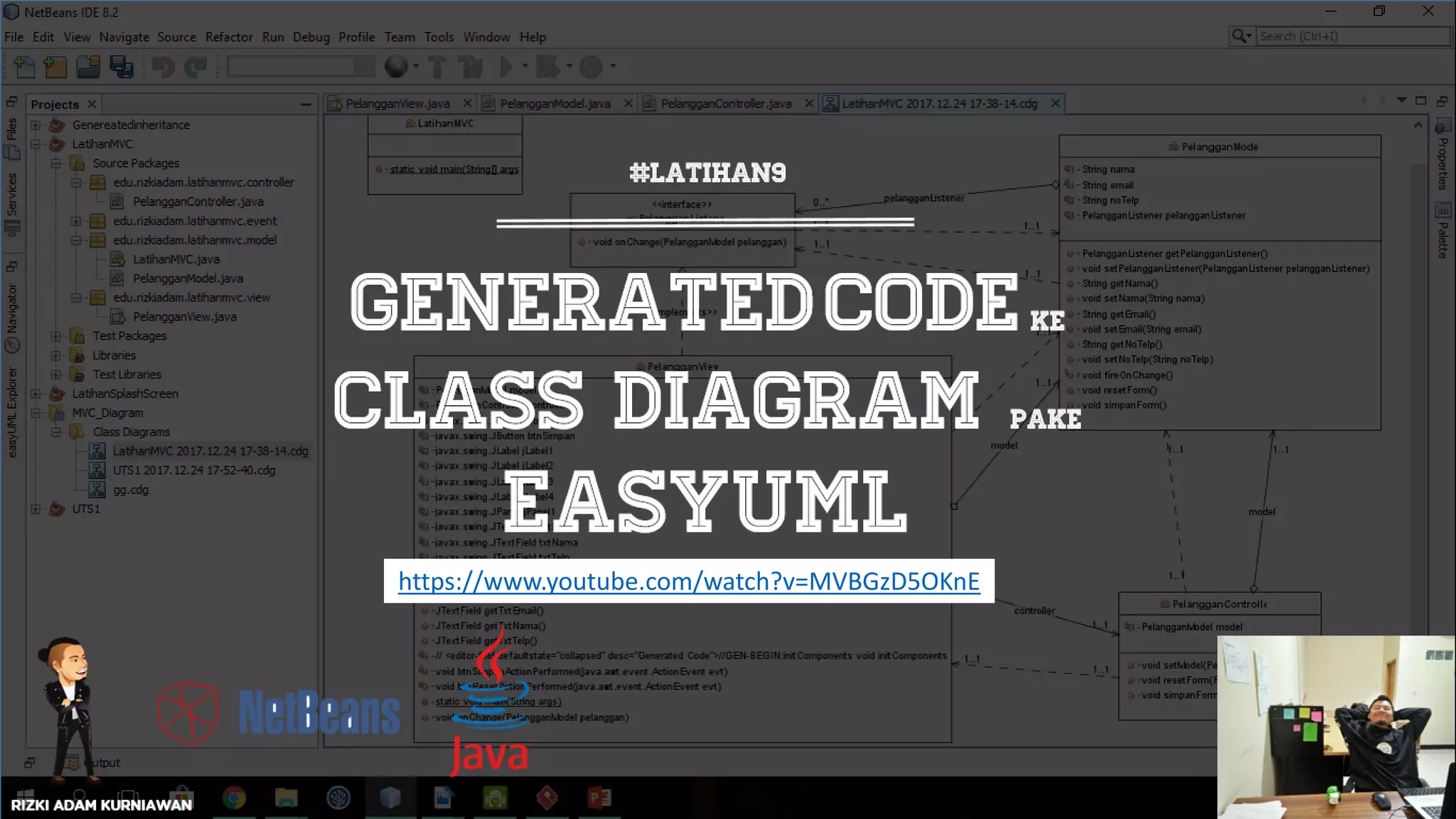The image size is (1456, 819).
Task: Close the PelangganView.java tab
Action: (467, 104)
